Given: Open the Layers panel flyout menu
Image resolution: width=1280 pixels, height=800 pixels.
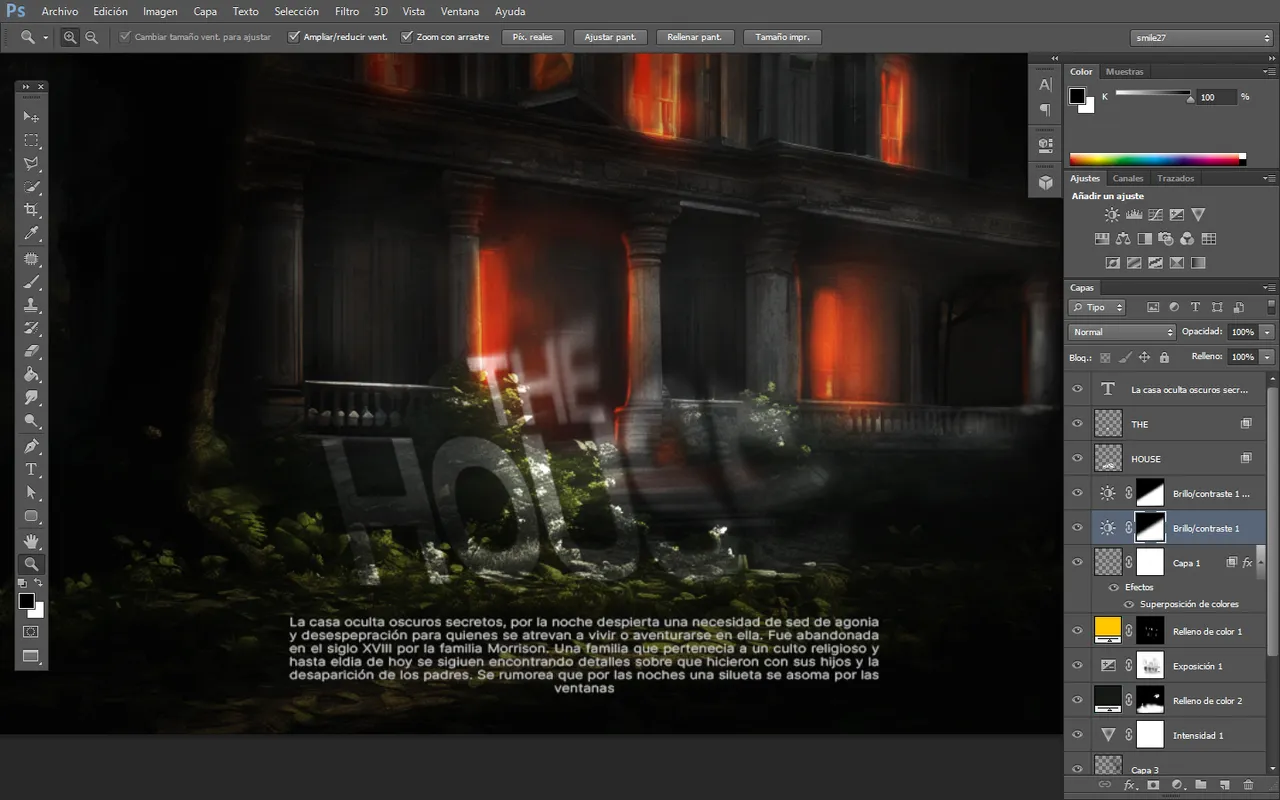Looking at the screenshot, I should [1269, 288].
